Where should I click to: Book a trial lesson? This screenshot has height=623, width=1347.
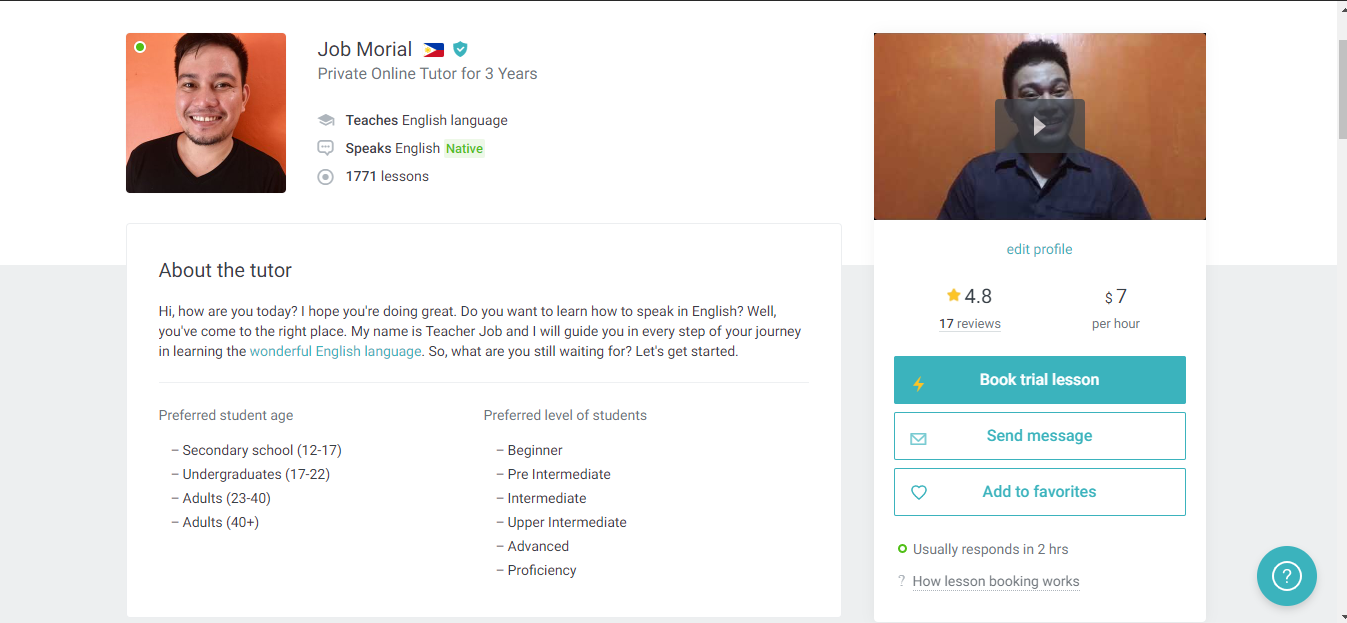[1039, 380]
